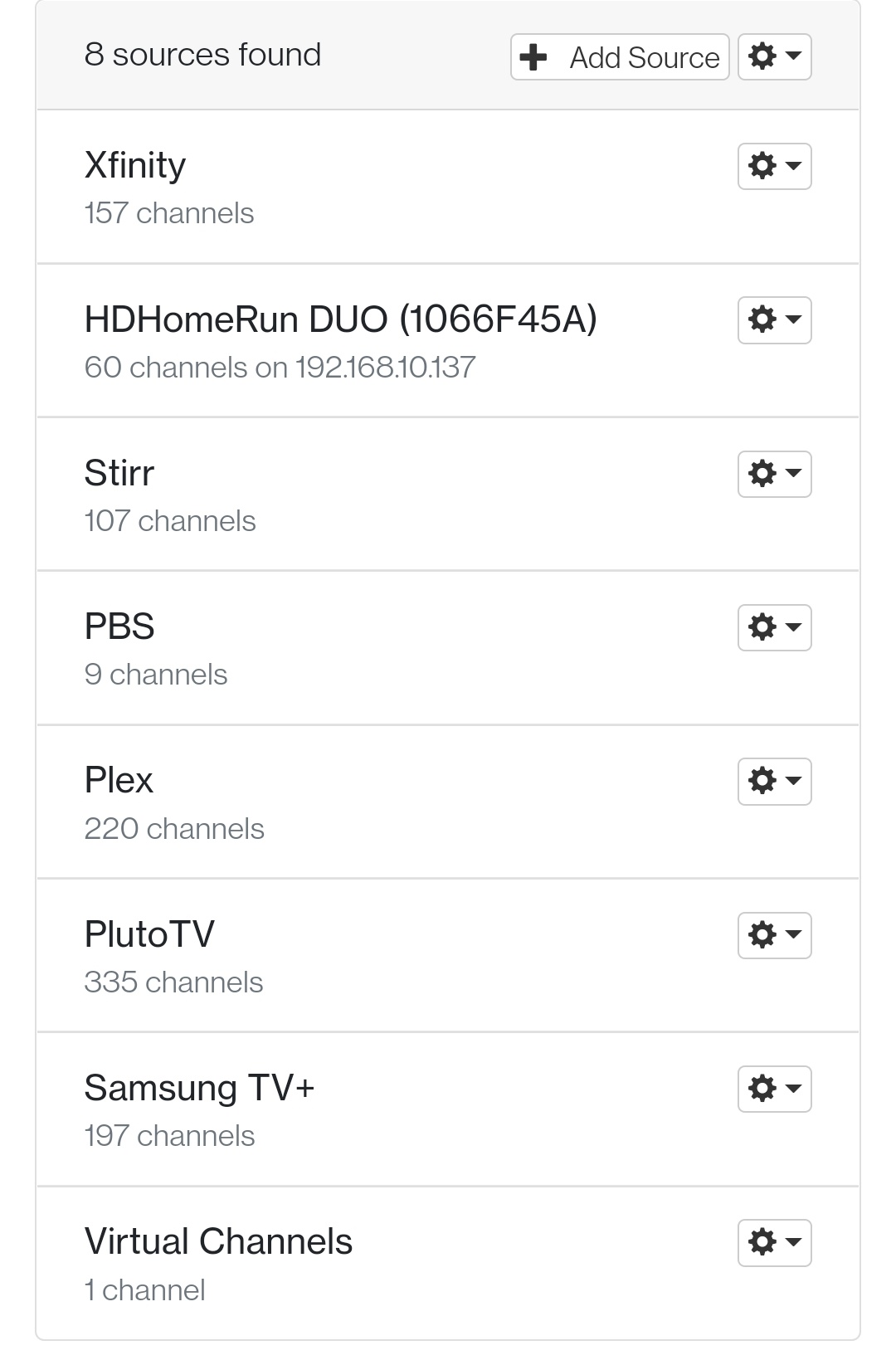
Task: Select the HDHomeRun DUO (1066F45A) title
Action: [x=340, y=319]
